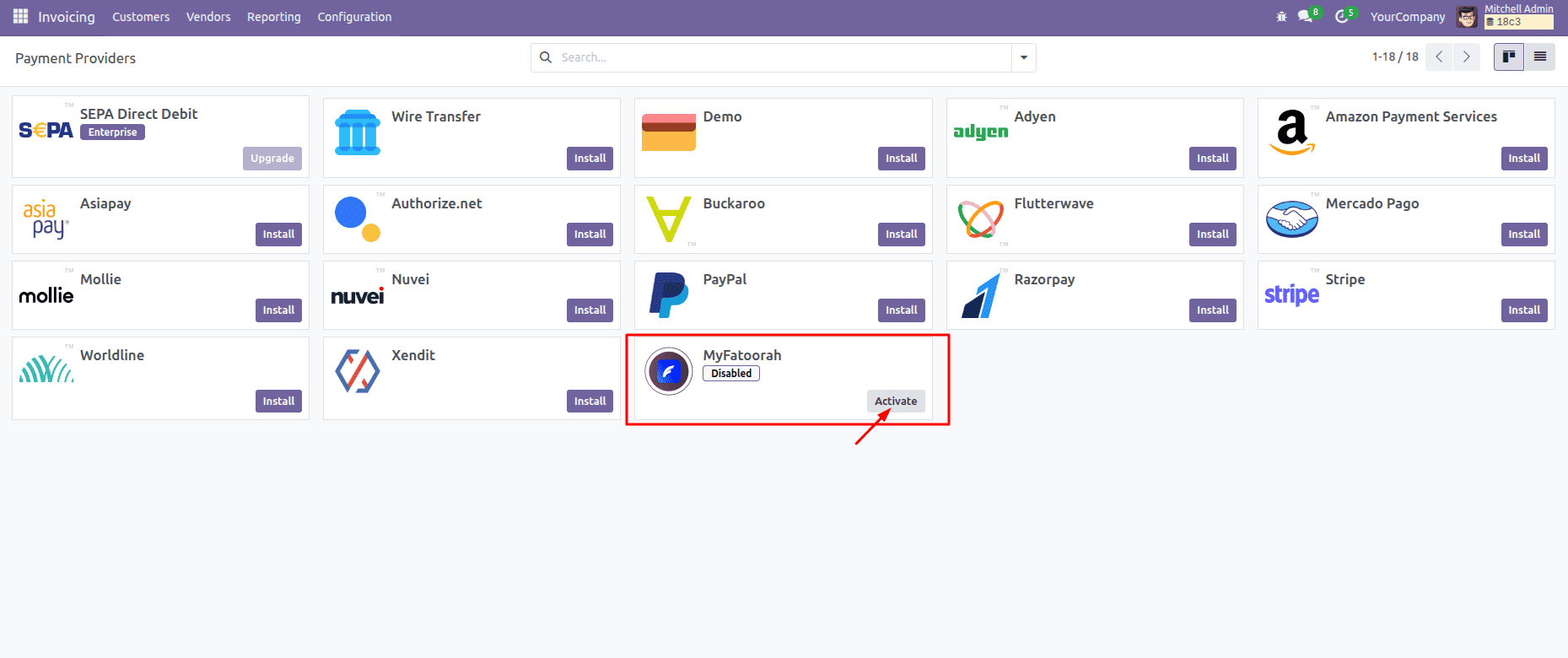Install the Stripe provider
Image resolution: width=1568 pixels, height=658 pixels.
(1524, 310)
